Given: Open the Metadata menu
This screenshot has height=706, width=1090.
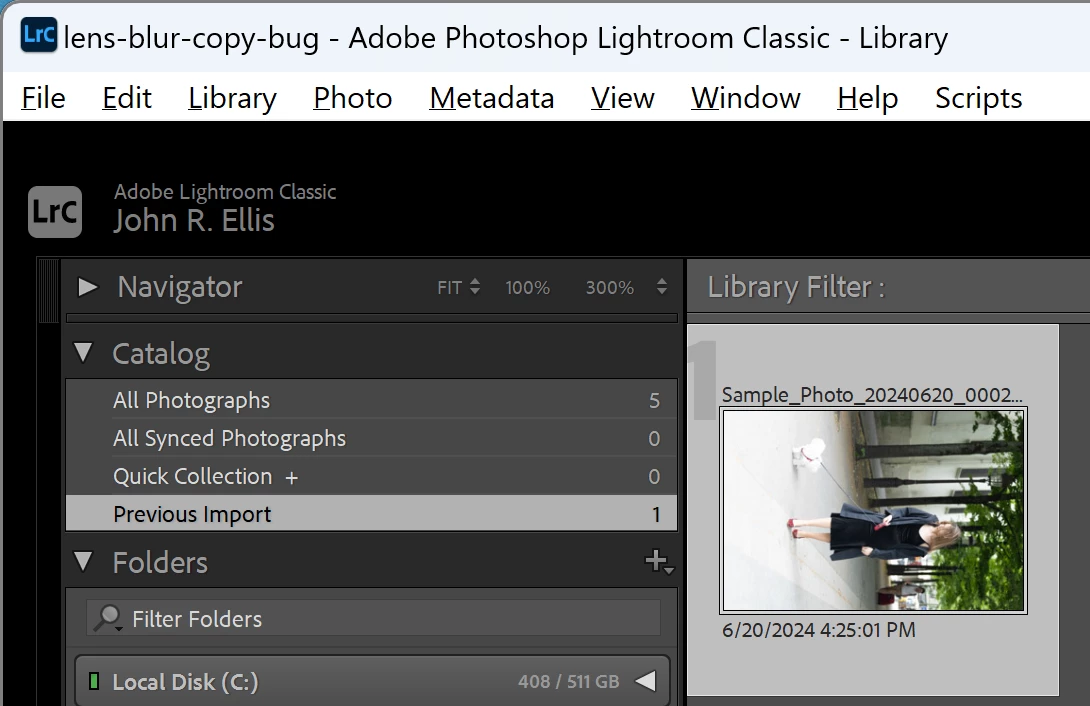Looking at the screenshot, I should (x=491, y=98).
